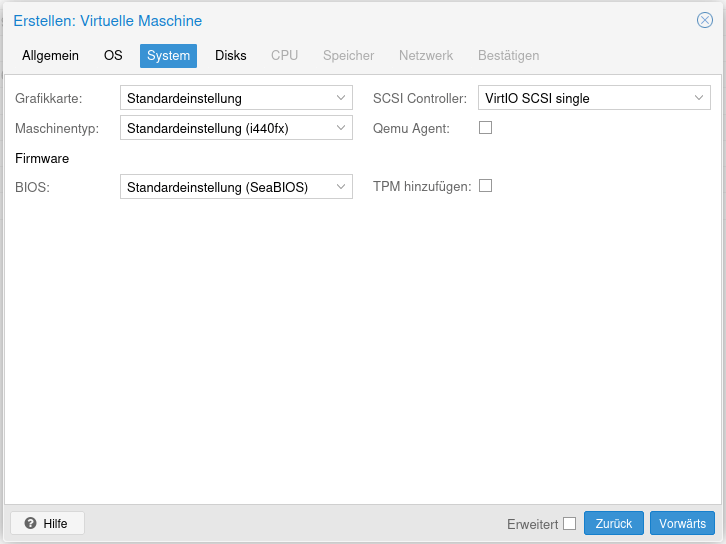Open the Disks tab

[230, 56]
